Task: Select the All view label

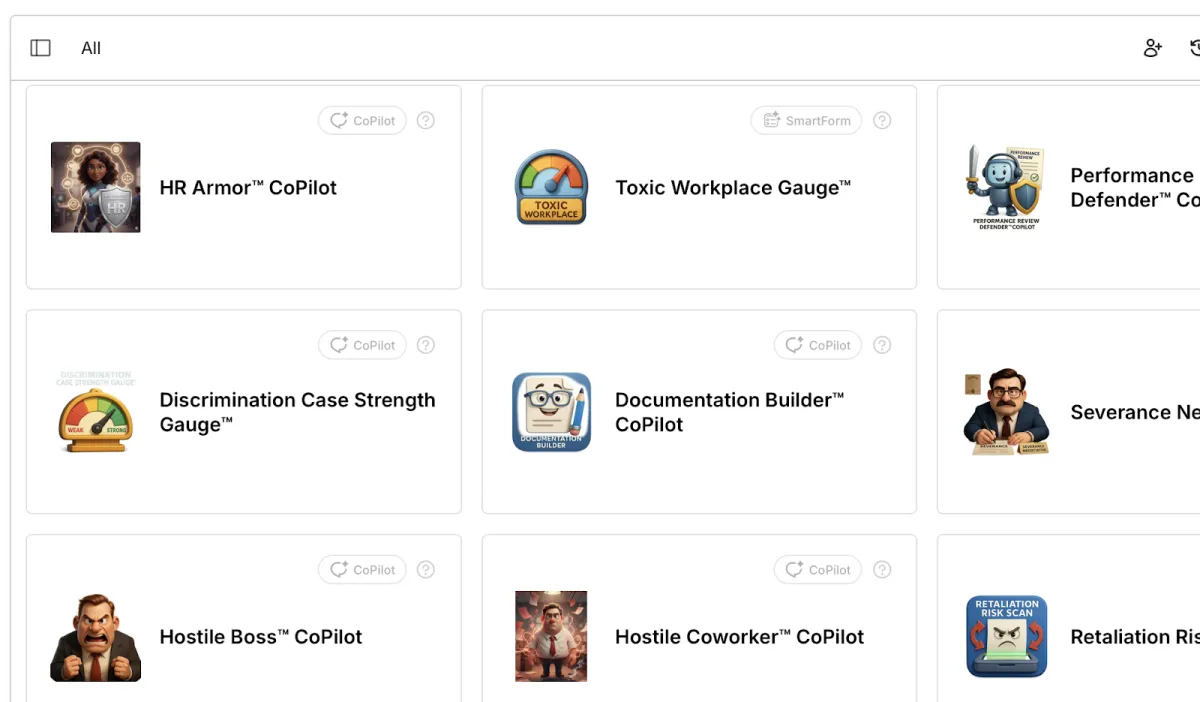Action: click(x=91, y=48)
